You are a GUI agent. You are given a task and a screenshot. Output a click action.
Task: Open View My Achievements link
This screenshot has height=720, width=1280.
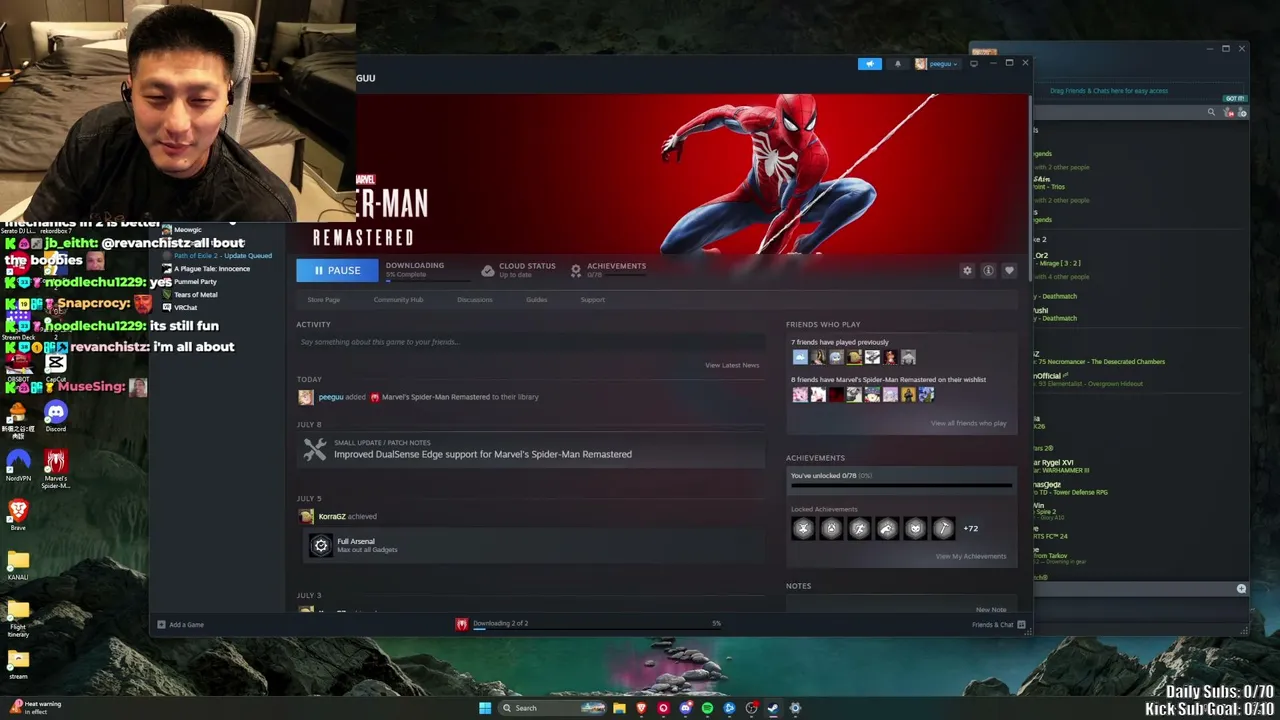971,556
